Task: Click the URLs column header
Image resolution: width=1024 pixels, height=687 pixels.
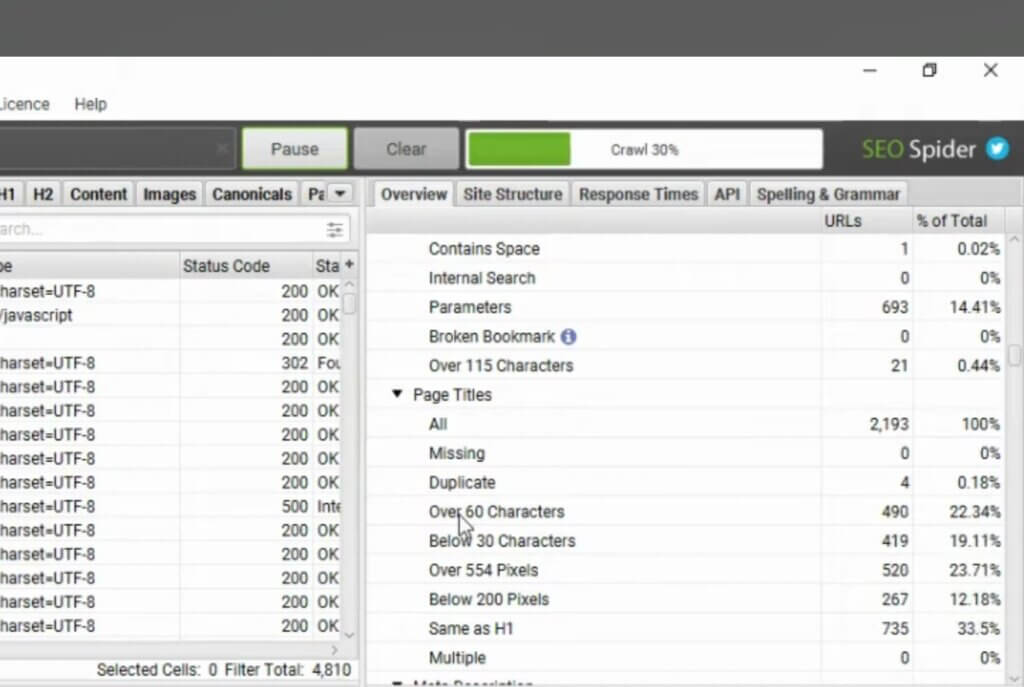Action: (865, 221)
